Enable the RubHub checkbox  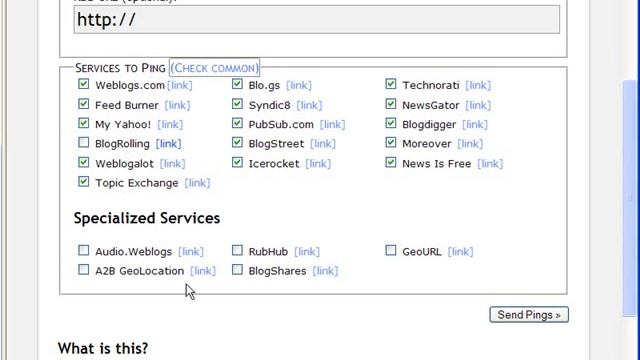pos(237,250)
